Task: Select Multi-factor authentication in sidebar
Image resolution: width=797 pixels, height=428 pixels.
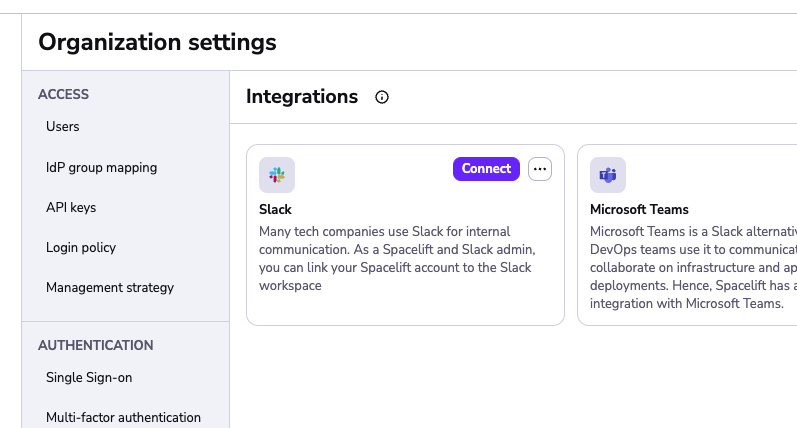Action: (x=123, y=417)
